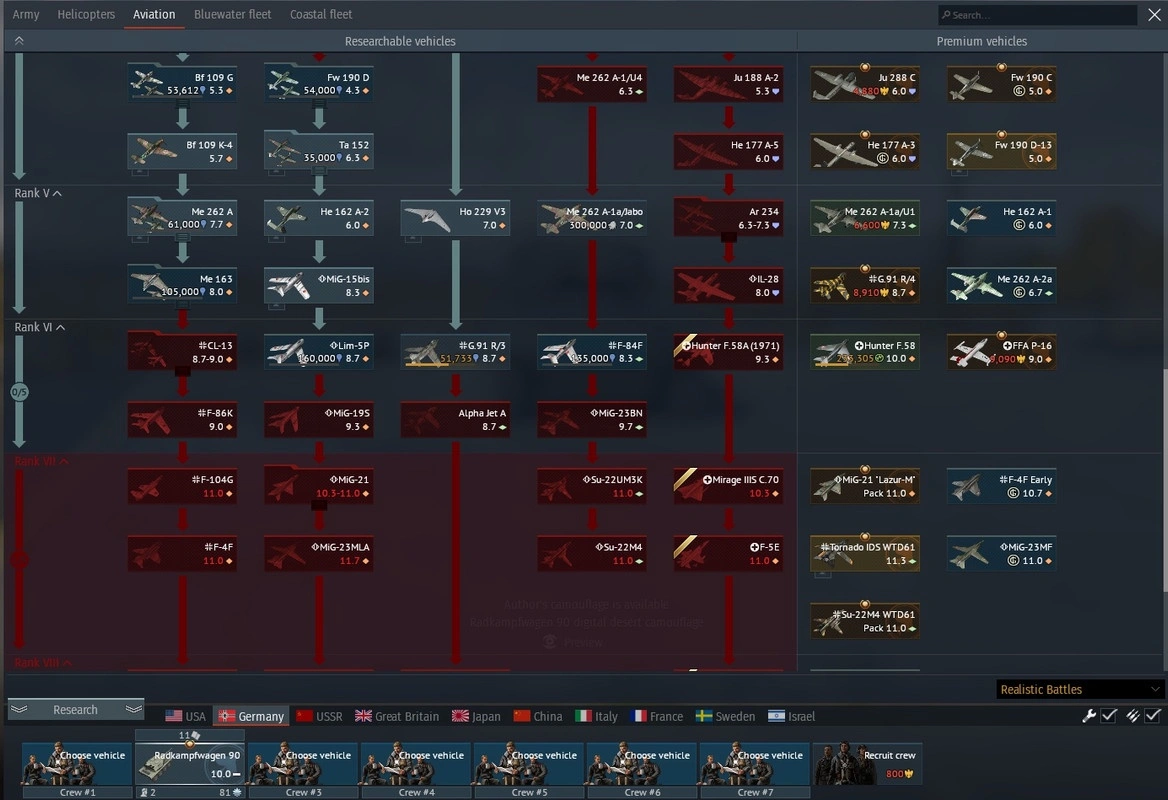Open the Bluewater fleet tab
This screenshot has height=800, width=1168.
click(x=232, y=15)
